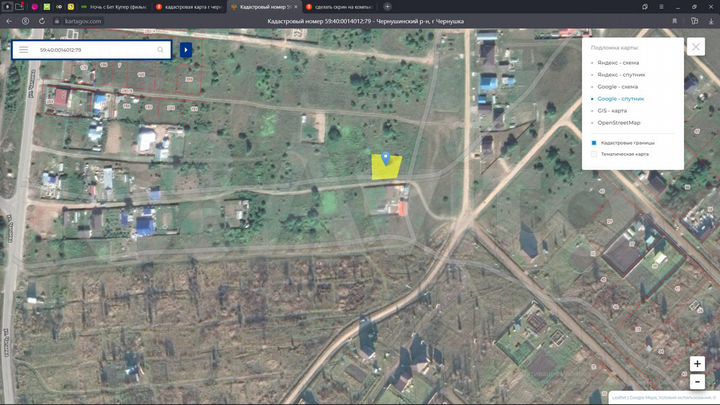Select OpenStreetMap basemap
This screenshot has height=405, width=720.
tap(619, 123)
